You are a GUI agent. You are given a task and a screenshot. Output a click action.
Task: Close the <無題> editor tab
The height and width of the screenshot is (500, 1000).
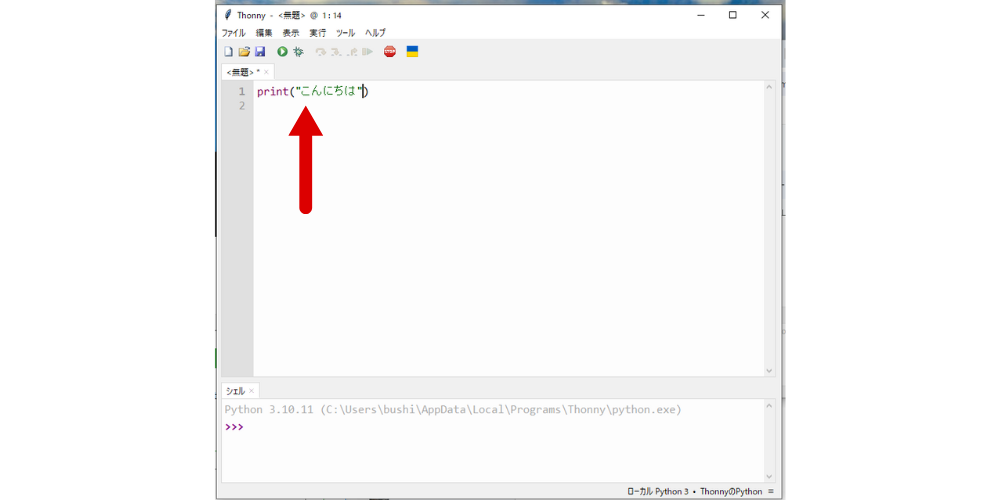[x=267, y=72]
